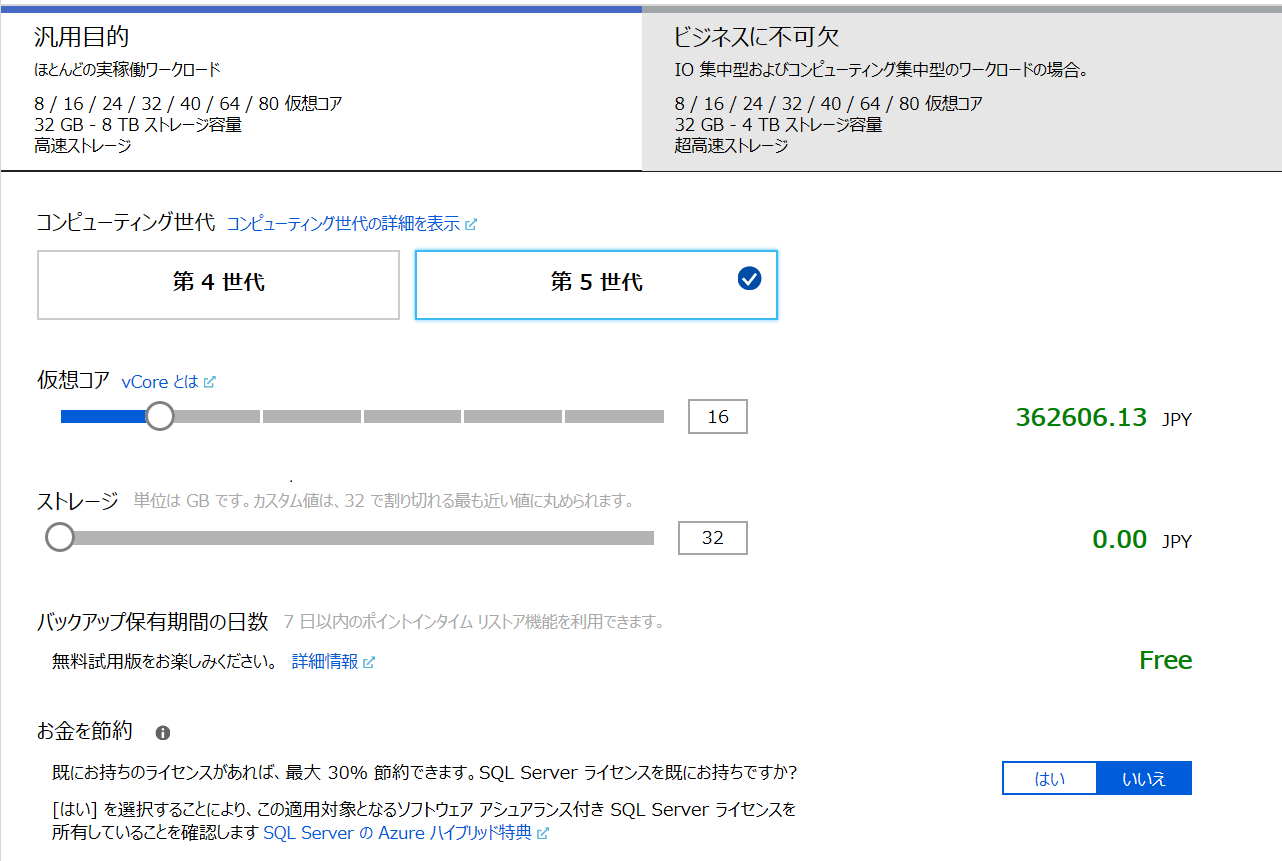Image resolution: width=1282 pixels, height=861 pixels.
Task: Click the external link icon beside Azure ハイブリッド特典
Action: pos(543,833)
